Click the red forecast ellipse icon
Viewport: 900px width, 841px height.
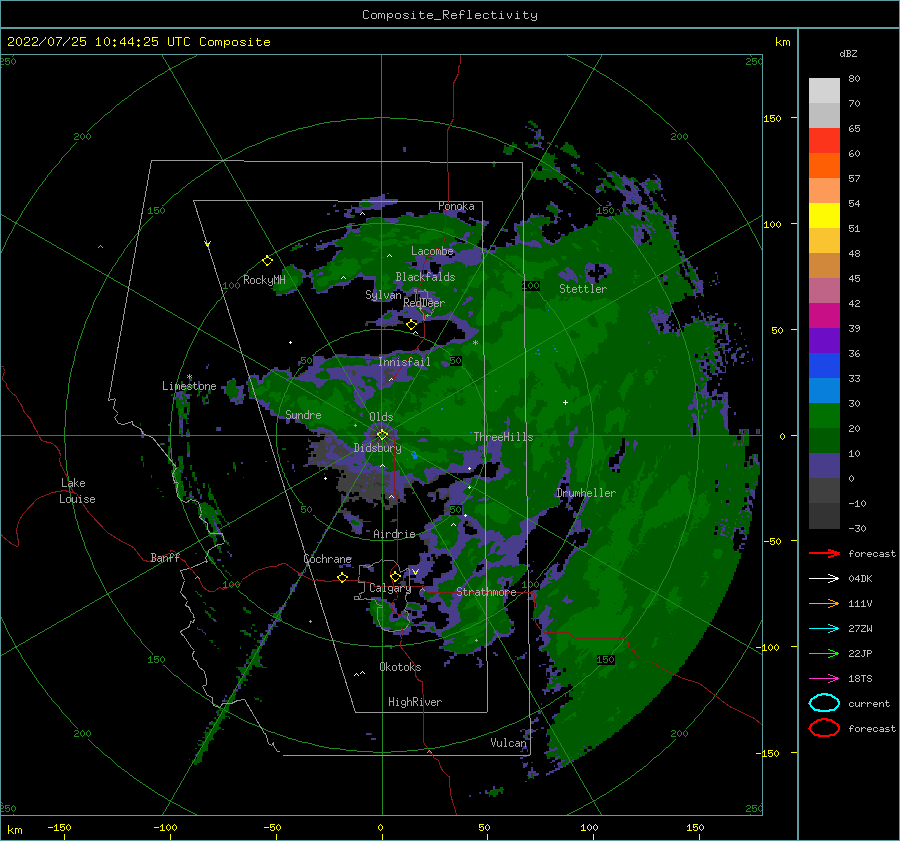[824, 728]
